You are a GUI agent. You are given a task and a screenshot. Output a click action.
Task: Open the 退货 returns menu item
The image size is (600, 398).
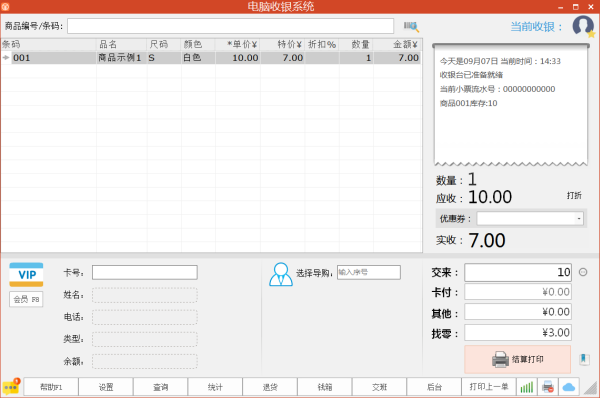[x=270, y=387]
